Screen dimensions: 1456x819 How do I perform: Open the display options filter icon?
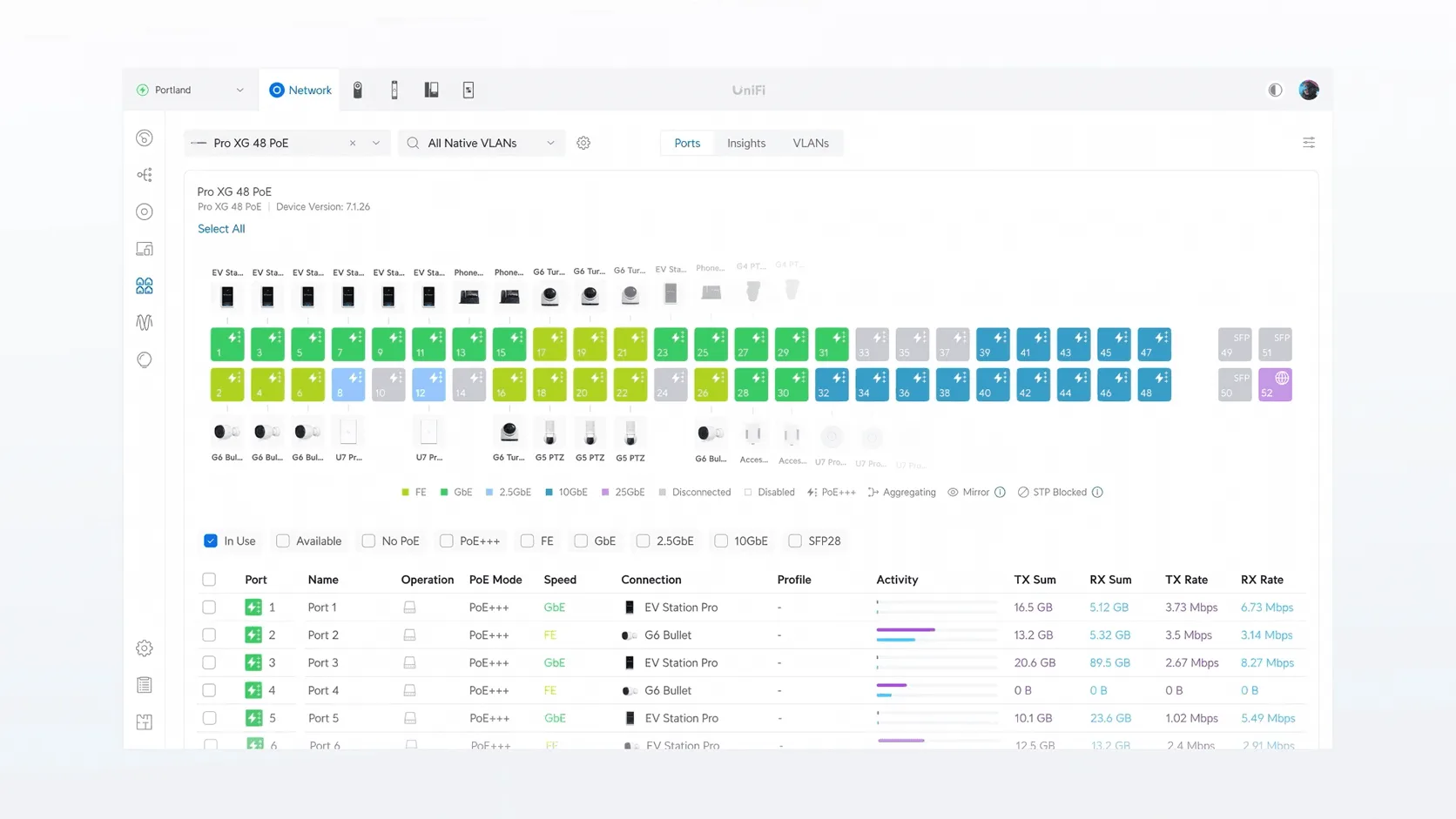[x=1309, y=143]
